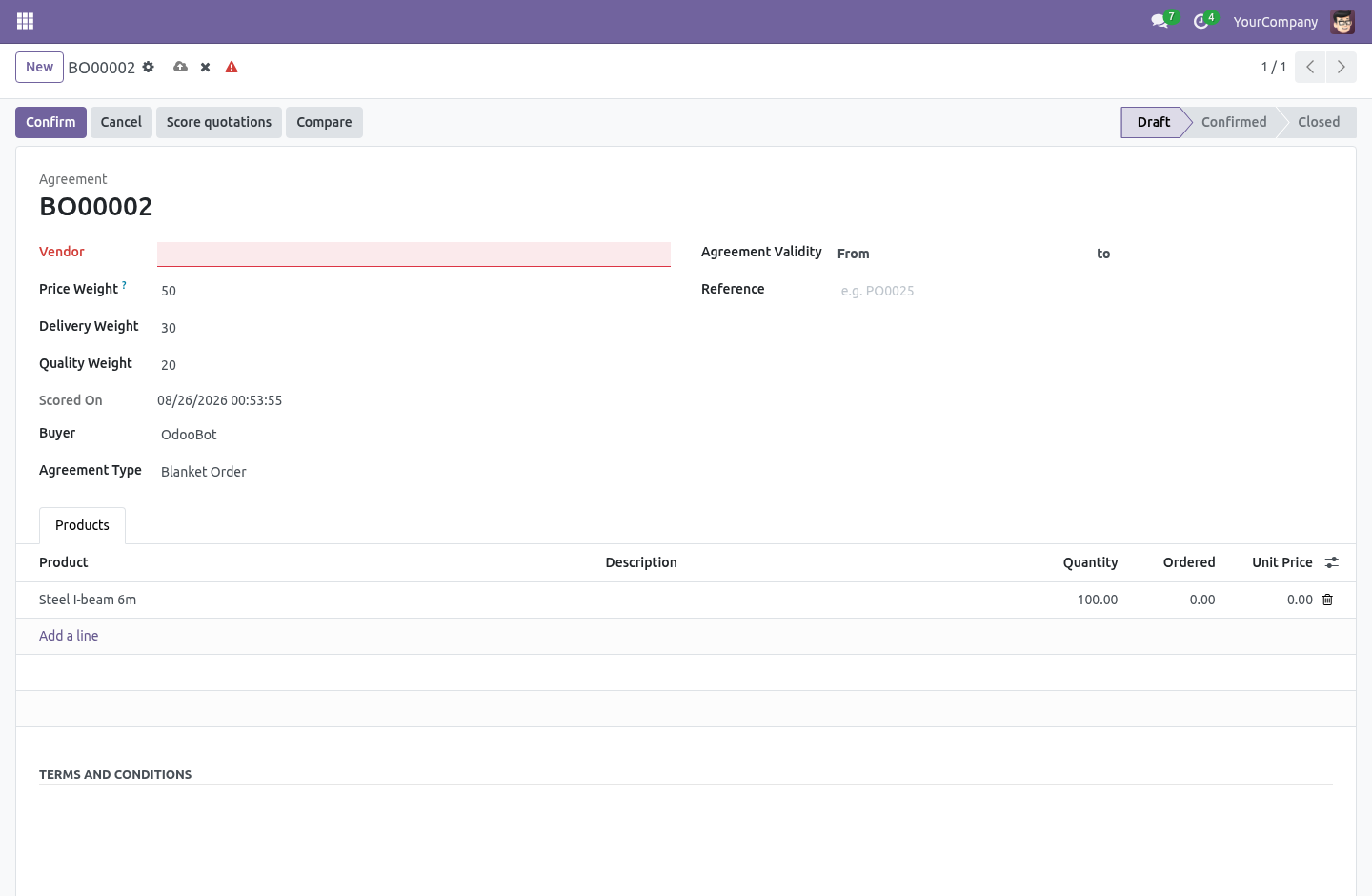Click the 1 / 1 pager counter
This screenshot has width=1372, height=896.
click(1274, 67)
